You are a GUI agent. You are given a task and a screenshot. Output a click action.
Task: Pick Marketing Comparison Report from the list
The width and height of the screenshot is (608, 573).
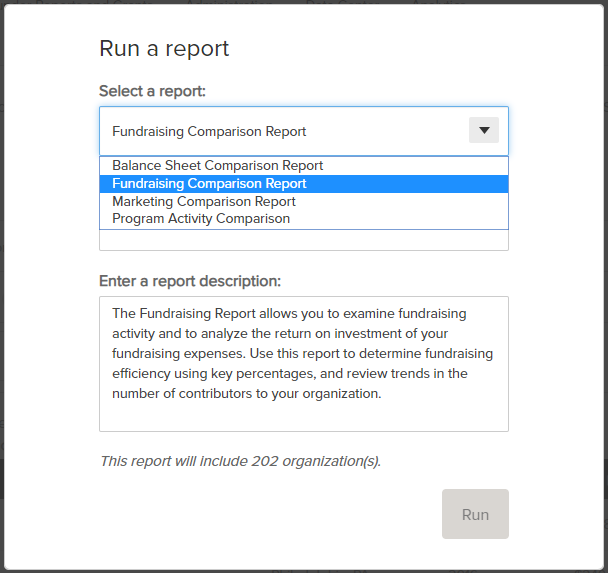point(204,202)
